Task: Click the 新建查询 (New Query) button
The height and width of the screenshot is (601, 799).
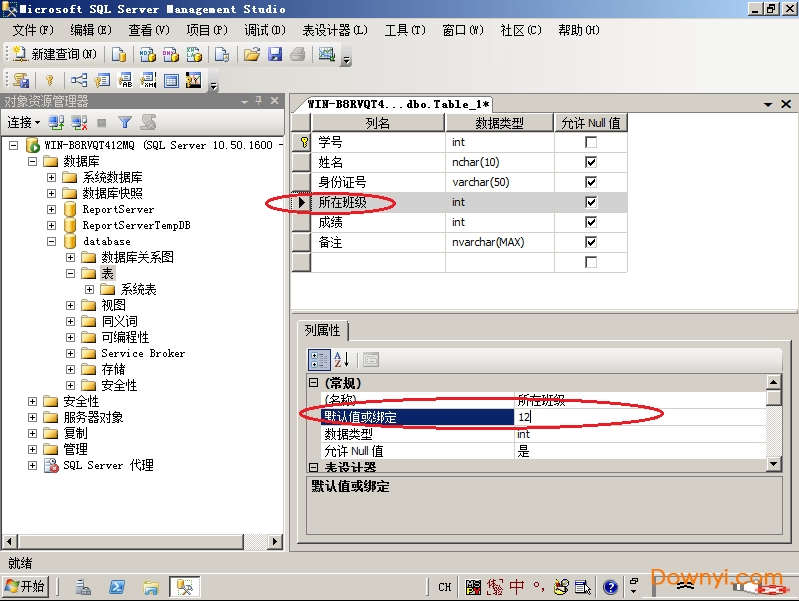Action: coord(56,54)
